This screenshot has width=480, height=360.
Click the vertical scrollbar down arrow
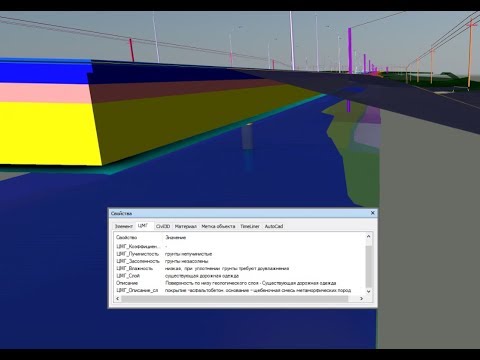pos(368,291)
